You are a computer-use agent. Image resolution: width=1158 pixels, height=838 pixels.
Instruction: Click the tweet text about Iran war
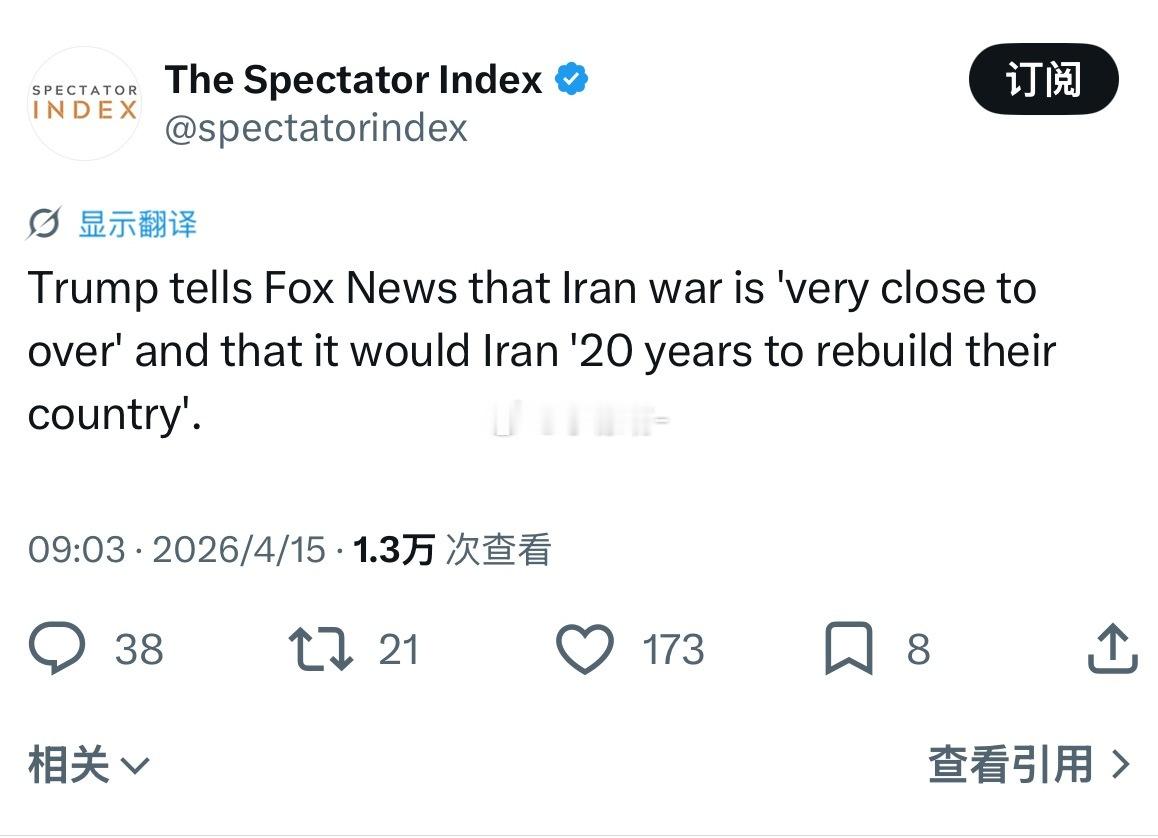[x=540, y=351]
